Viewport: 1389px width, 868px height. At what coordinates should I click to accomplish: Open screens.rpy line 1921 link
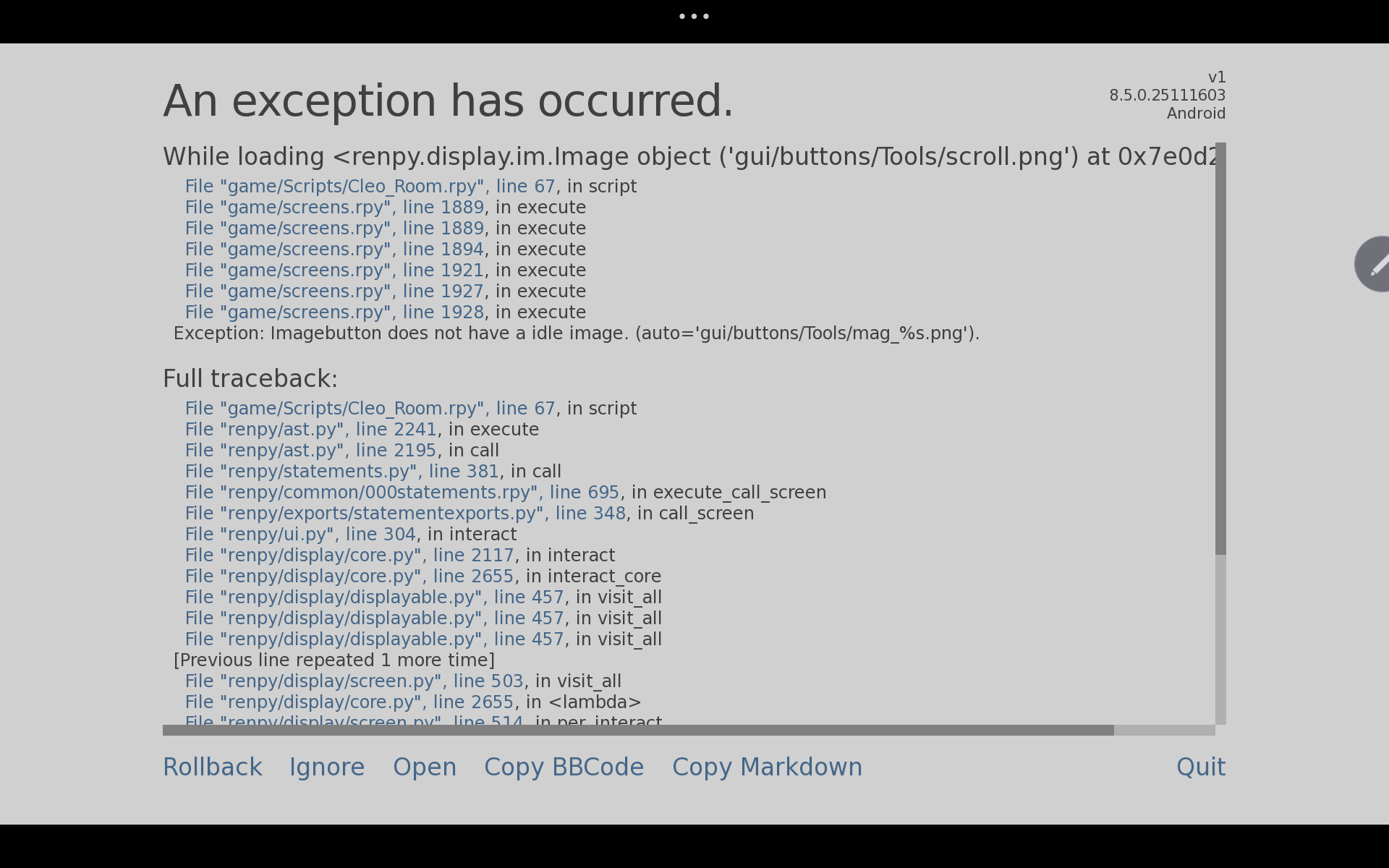click(x=334, y=271)
